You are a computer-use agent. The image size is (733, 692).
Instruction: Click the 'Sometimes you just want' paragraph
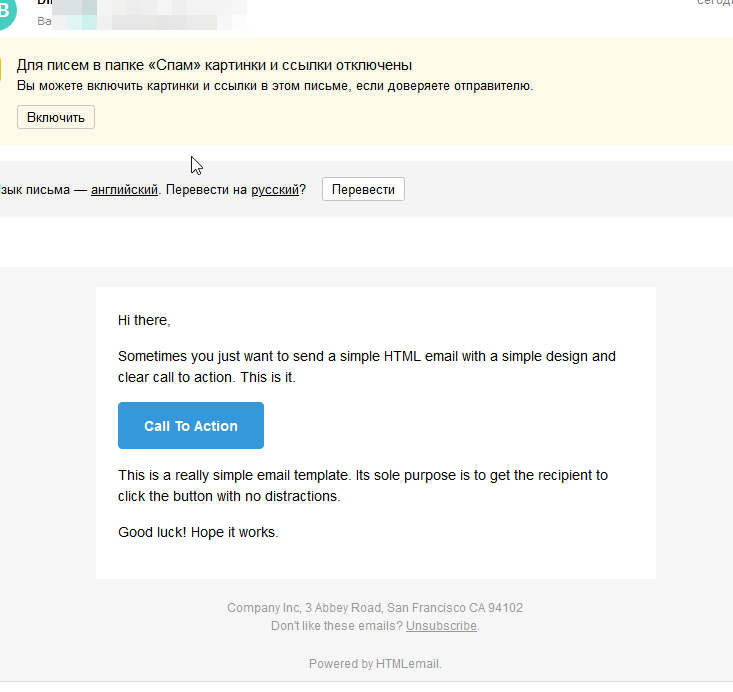(366, 367)
